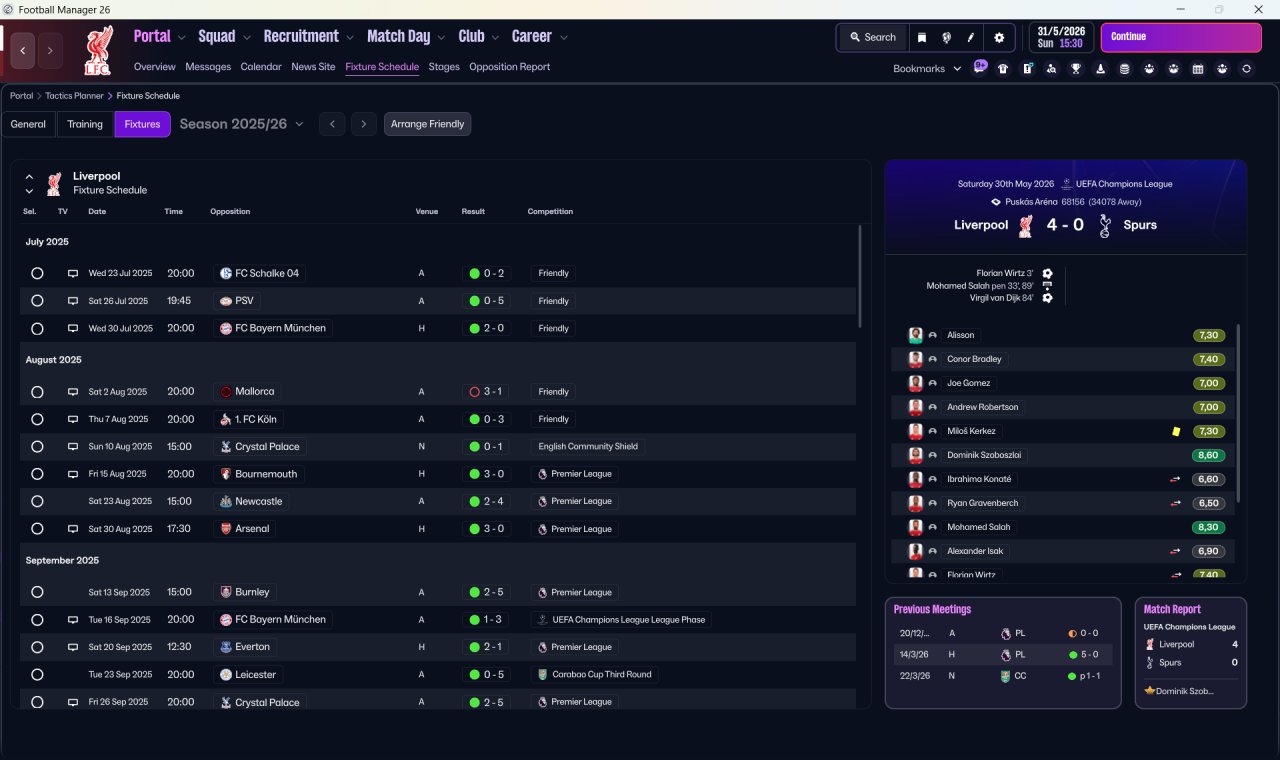This screenshot has width=1280, height=760.
Task: Open Tactics Planner in the breadcrumb
Action: coord(74,96)
